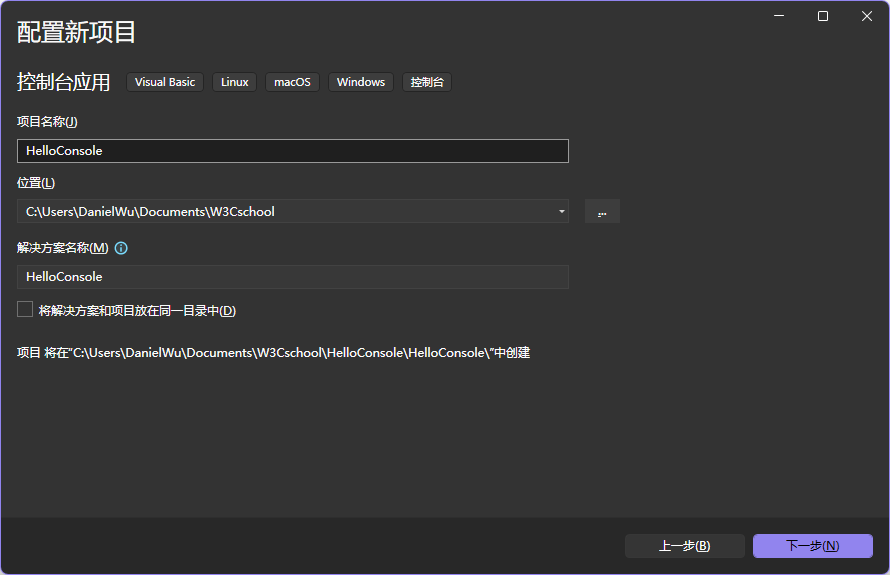Enable 将解决方案和项目放在同一目录中 checkbox
The height and width of the screenshot is (575, 890).
point(25,310)
